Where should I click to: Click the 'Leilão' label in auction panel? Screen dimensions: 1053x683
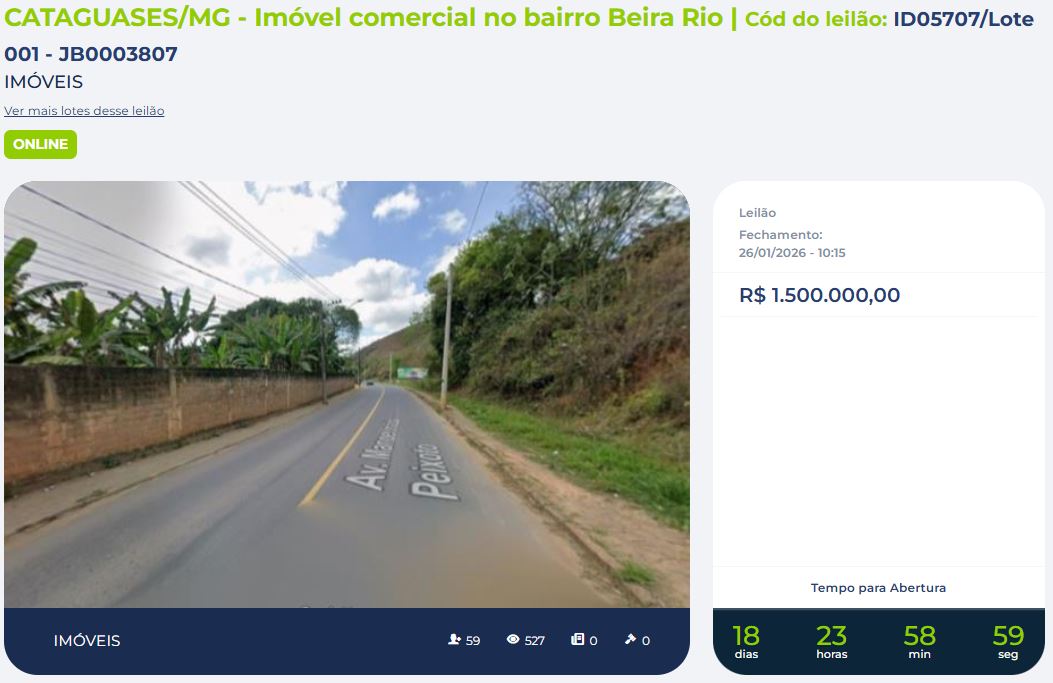(x=758, y=213)
